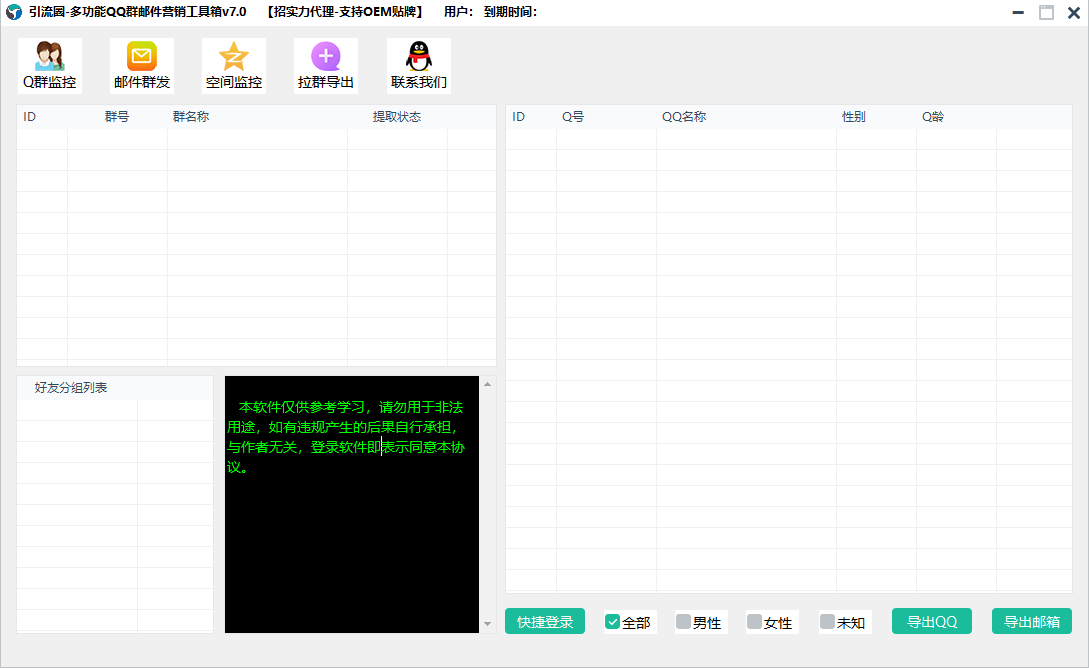Click the 导出邮箱 button
The width and height of the screenshot is (1089, 668).
[1031, 621]
